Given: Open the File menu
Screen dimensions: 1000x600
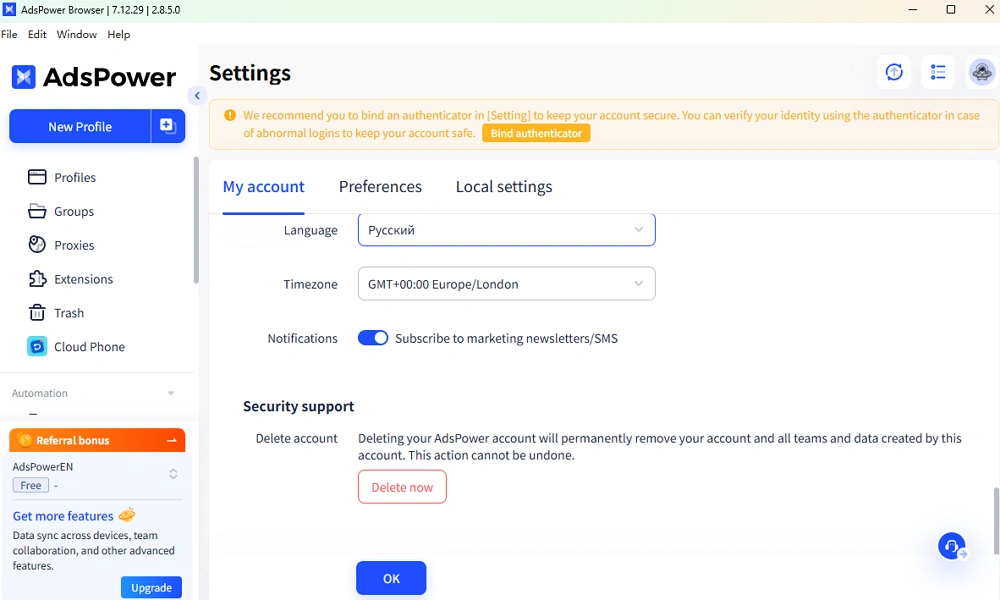Looking at the screenshot, I should point(9,34).
